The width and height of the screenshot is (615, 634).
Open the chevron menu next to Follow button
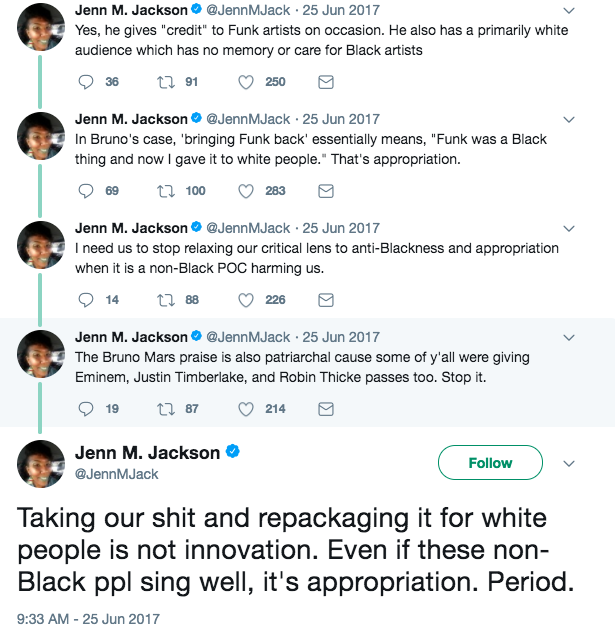pyautogui.click(x=569, y=463)
